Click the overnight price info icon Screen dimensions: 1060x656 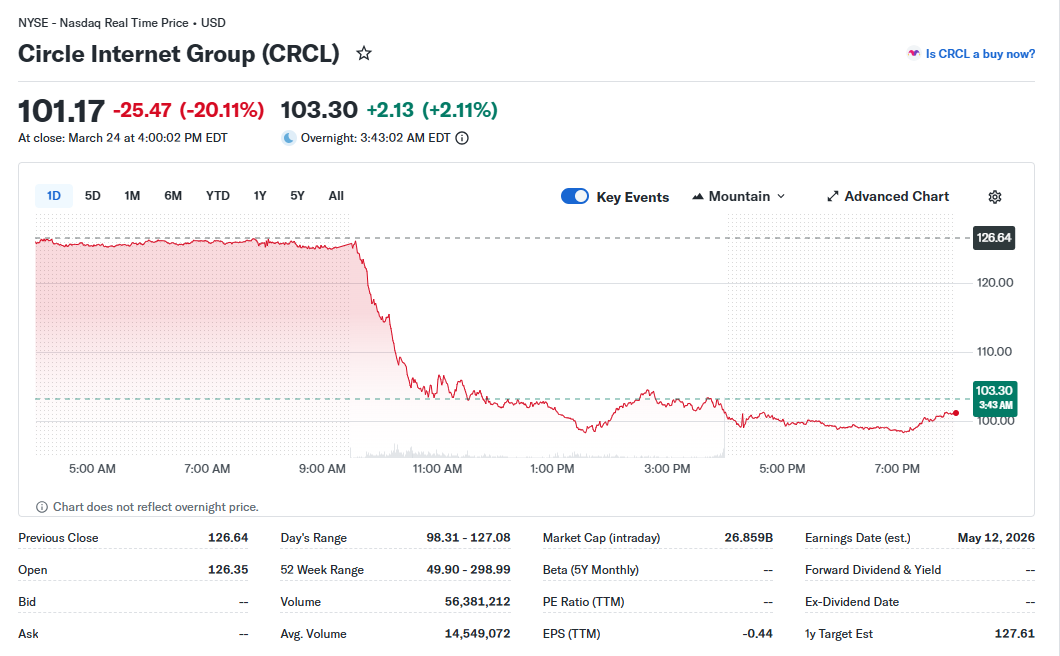(462, 138)
